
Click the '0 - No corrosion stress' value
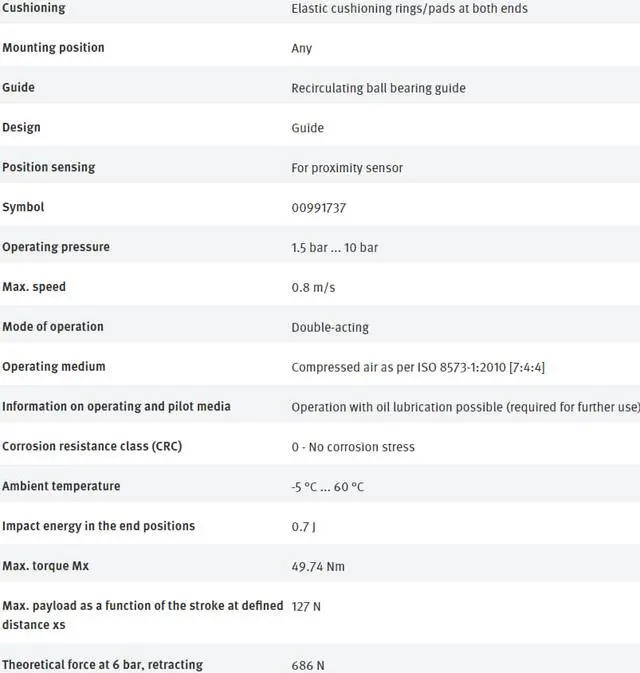click(353, 447)
